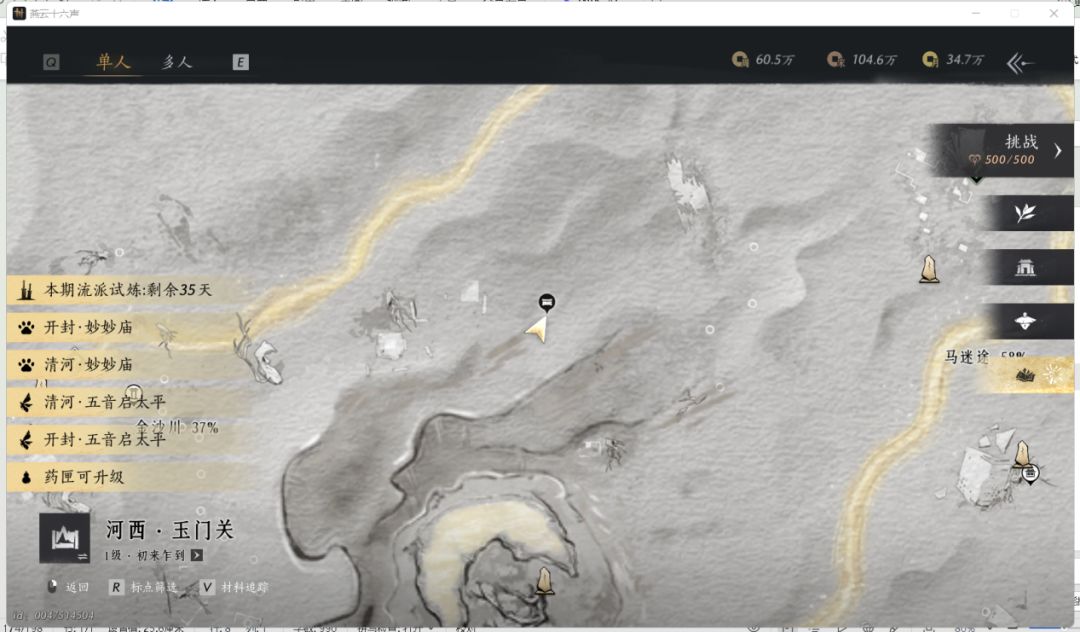Image resolution: width=1080 pixels, height=632 pixels.
Task: Expand the 1级·初来乍到 arrow
Action: (x=197, y=555)
